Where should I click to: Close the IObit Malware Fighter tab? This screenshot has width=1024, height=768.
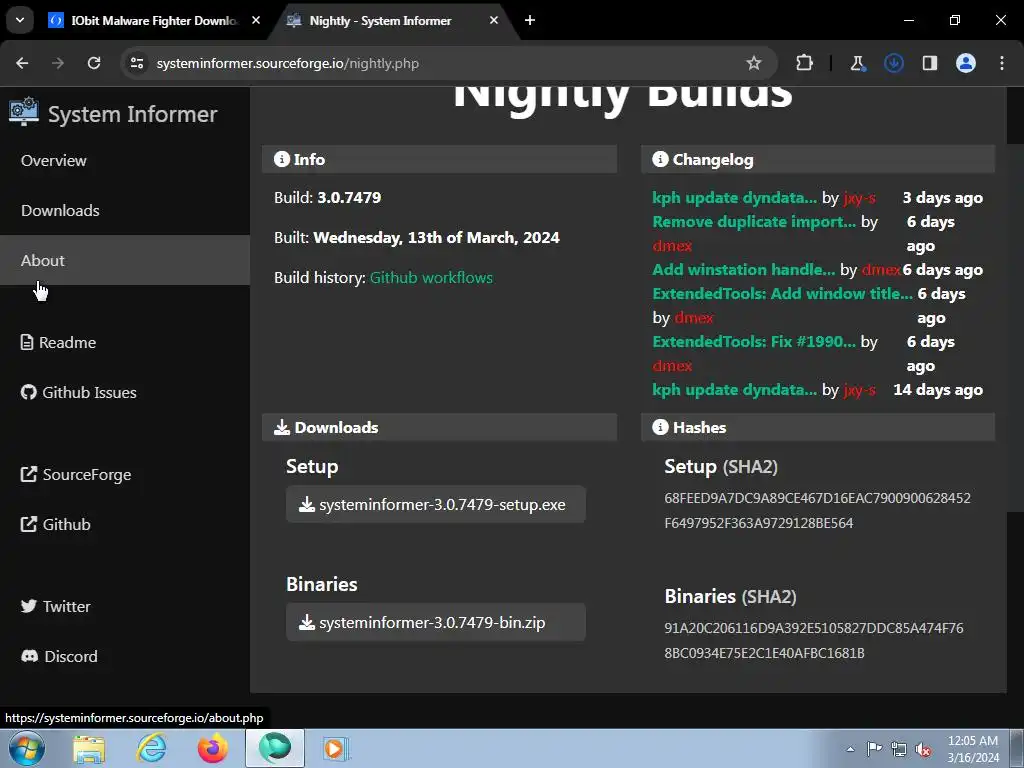click(256, 20)
